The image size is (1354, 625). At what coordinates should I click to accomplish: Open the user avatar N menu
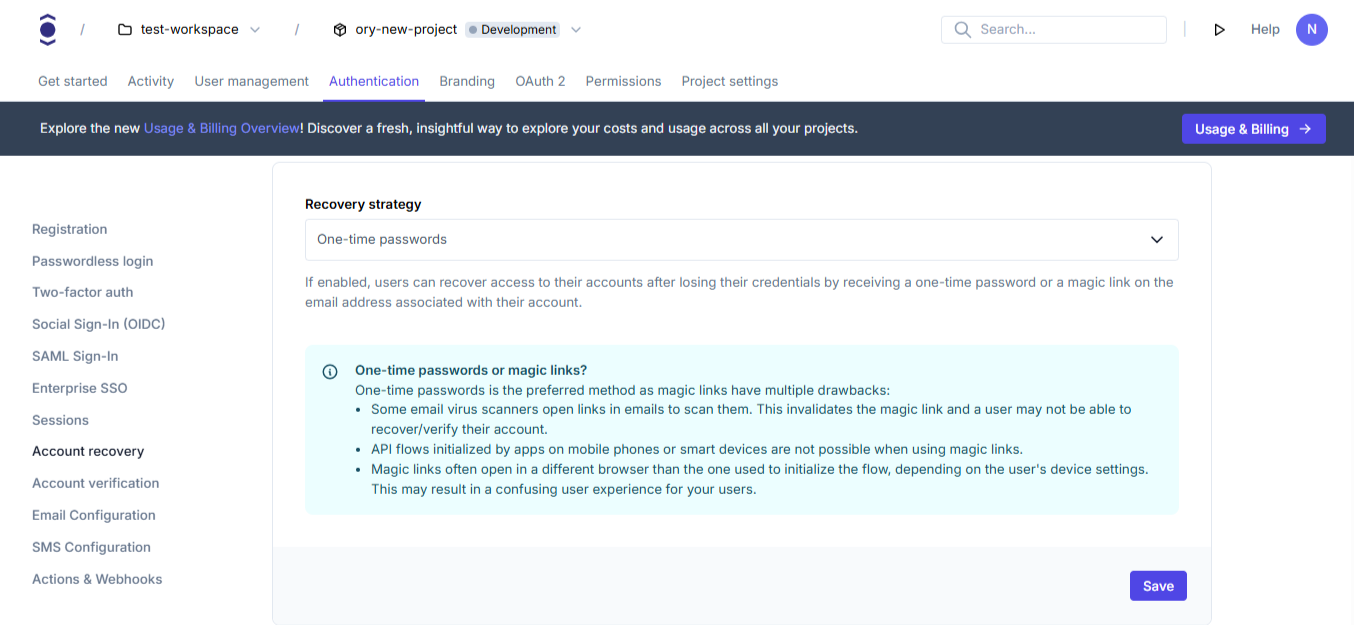click(1311, 30)
